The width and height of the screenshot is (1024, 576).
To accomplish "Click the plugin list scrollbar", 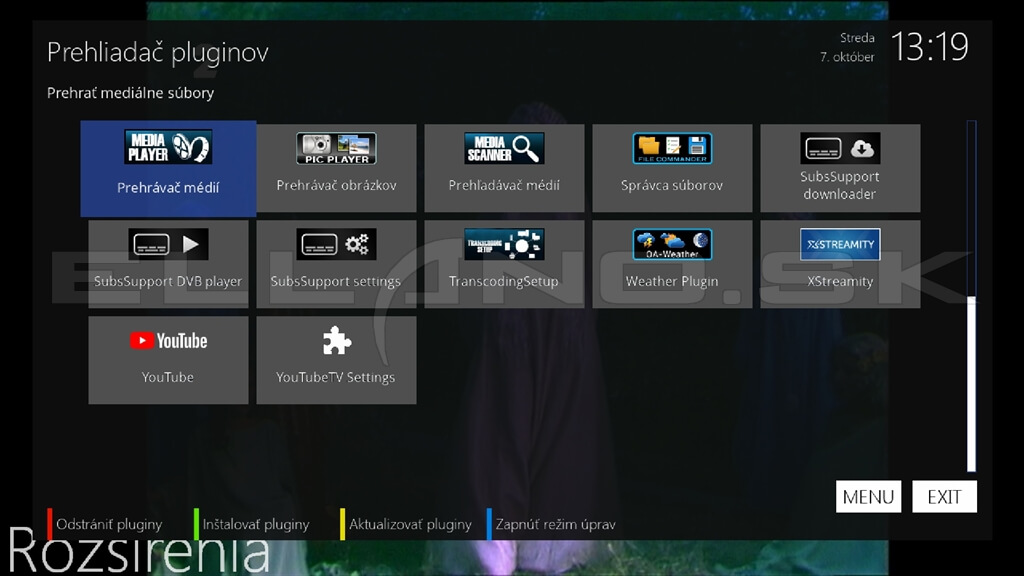I will (x=972, y=296).
